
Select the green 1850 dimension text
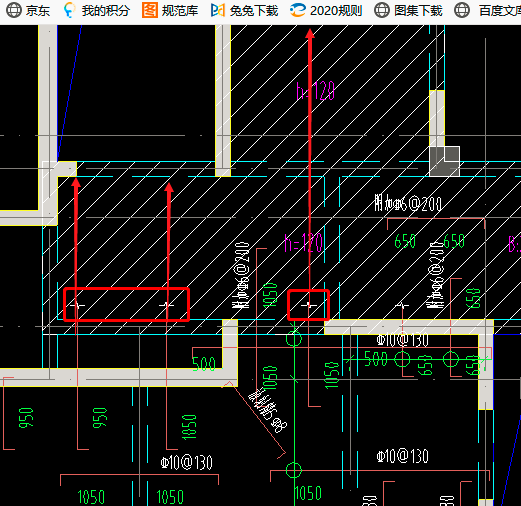tap(189, 427)
